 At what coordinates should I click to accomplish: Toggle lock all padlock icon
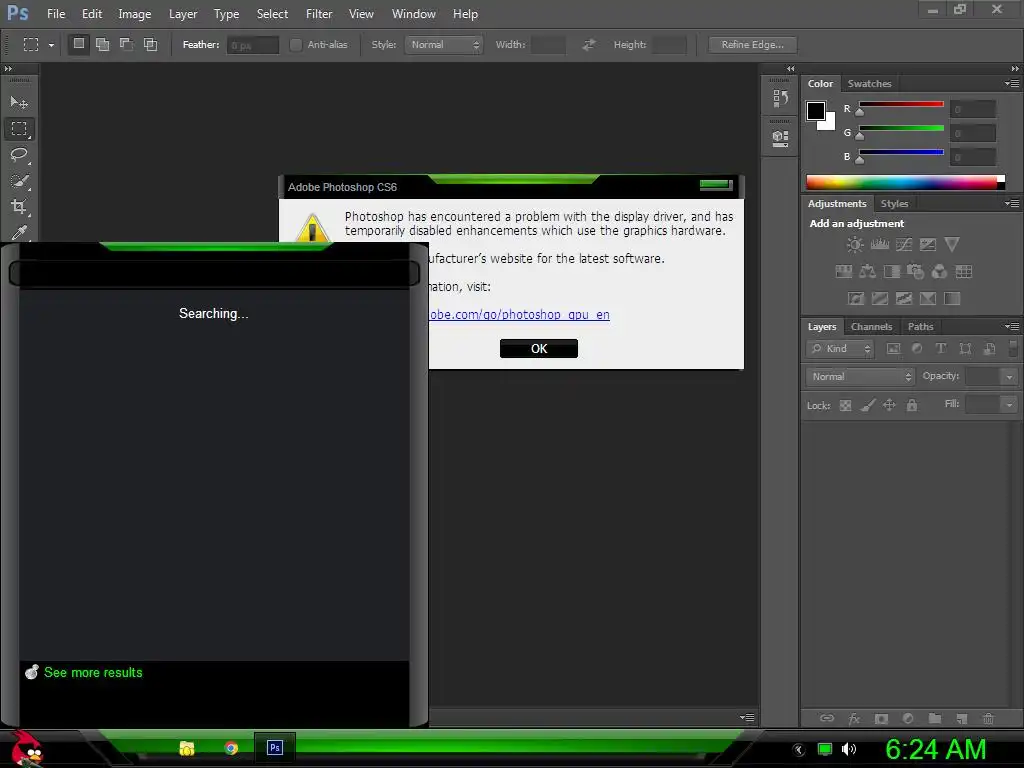coord(912,406)
